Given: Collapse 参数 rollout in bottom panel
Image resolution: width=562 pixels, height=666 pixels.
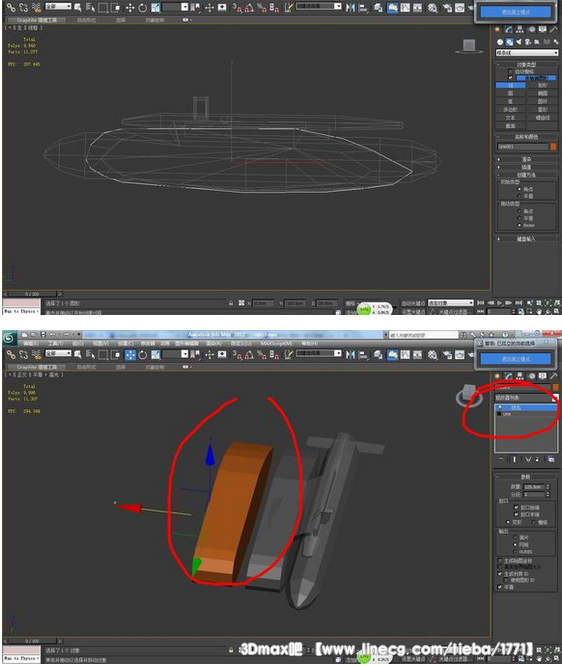Looking at the screenshot, I should tap(526, 477).
